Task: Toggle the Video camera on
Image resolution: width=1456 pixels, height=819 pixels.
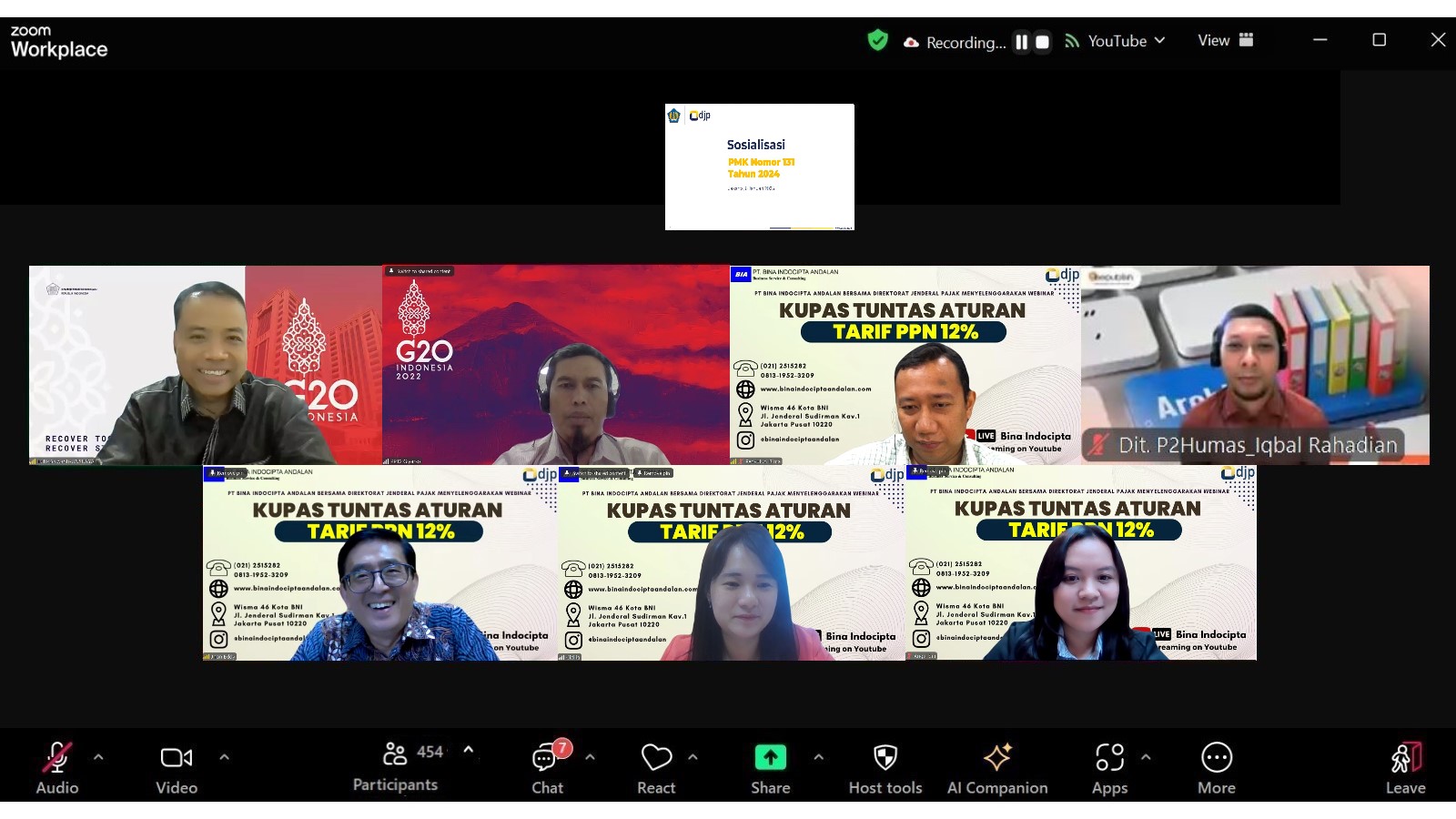Action: (x=176, y=759)
